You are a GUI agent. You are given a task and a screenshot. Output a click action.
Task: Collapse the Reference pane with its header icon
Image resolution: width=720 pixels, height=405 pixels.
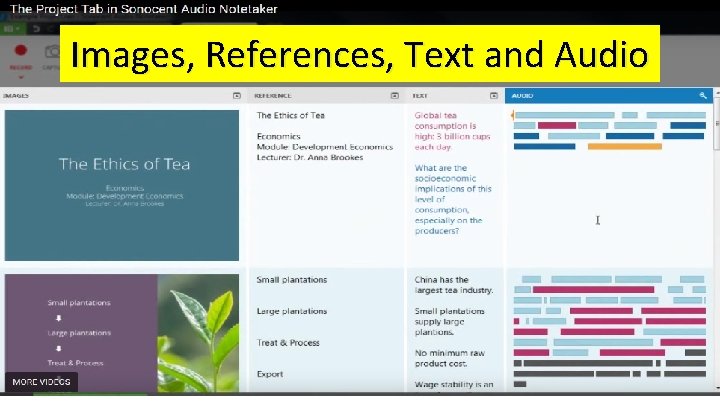(394, 96)
